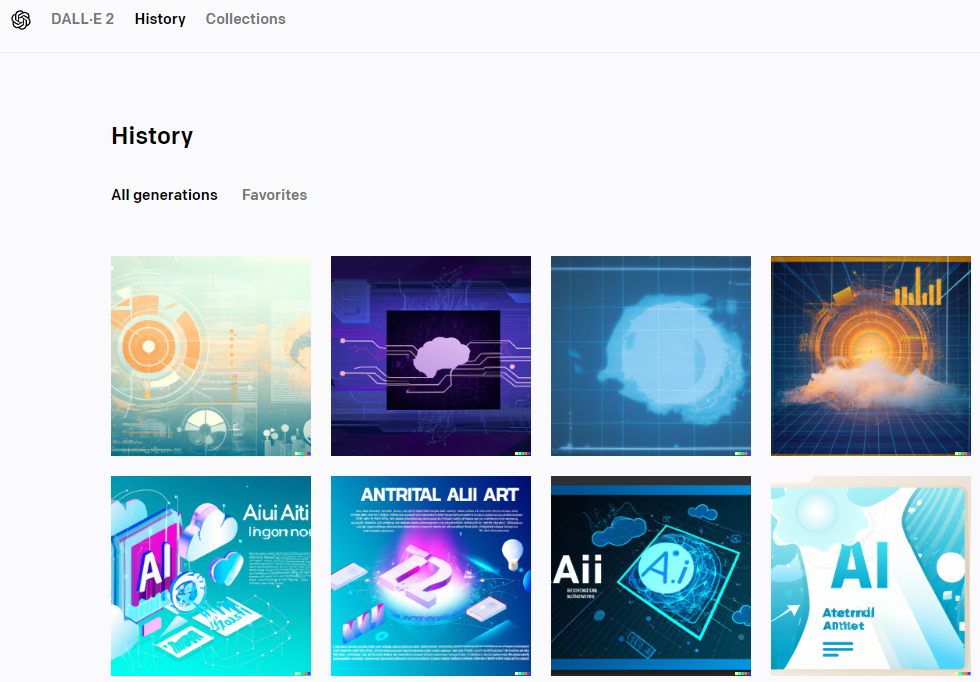The height and width of the screenshot is (682, 980).
Task: Open the dark Aii diamond frame image
Action: coord(651,576)
